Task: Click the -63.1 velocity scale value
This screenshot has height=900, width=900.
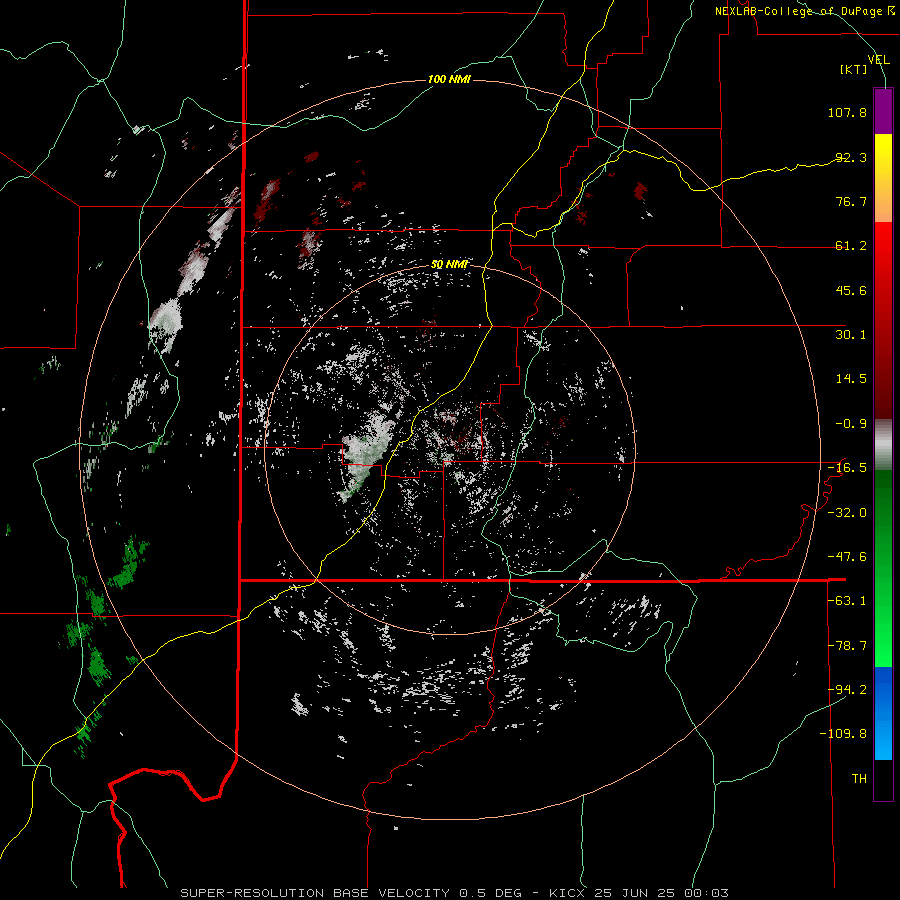Action: [x=847, y=601]
